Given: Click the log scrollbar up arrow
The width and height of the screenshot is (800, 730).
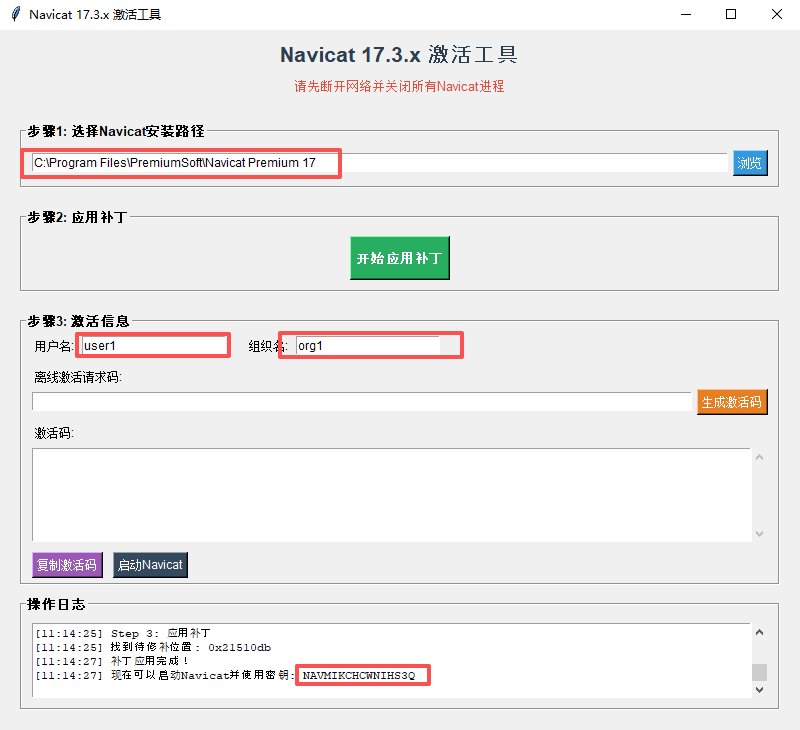Looking at the screenshot, I should (759, 632).
